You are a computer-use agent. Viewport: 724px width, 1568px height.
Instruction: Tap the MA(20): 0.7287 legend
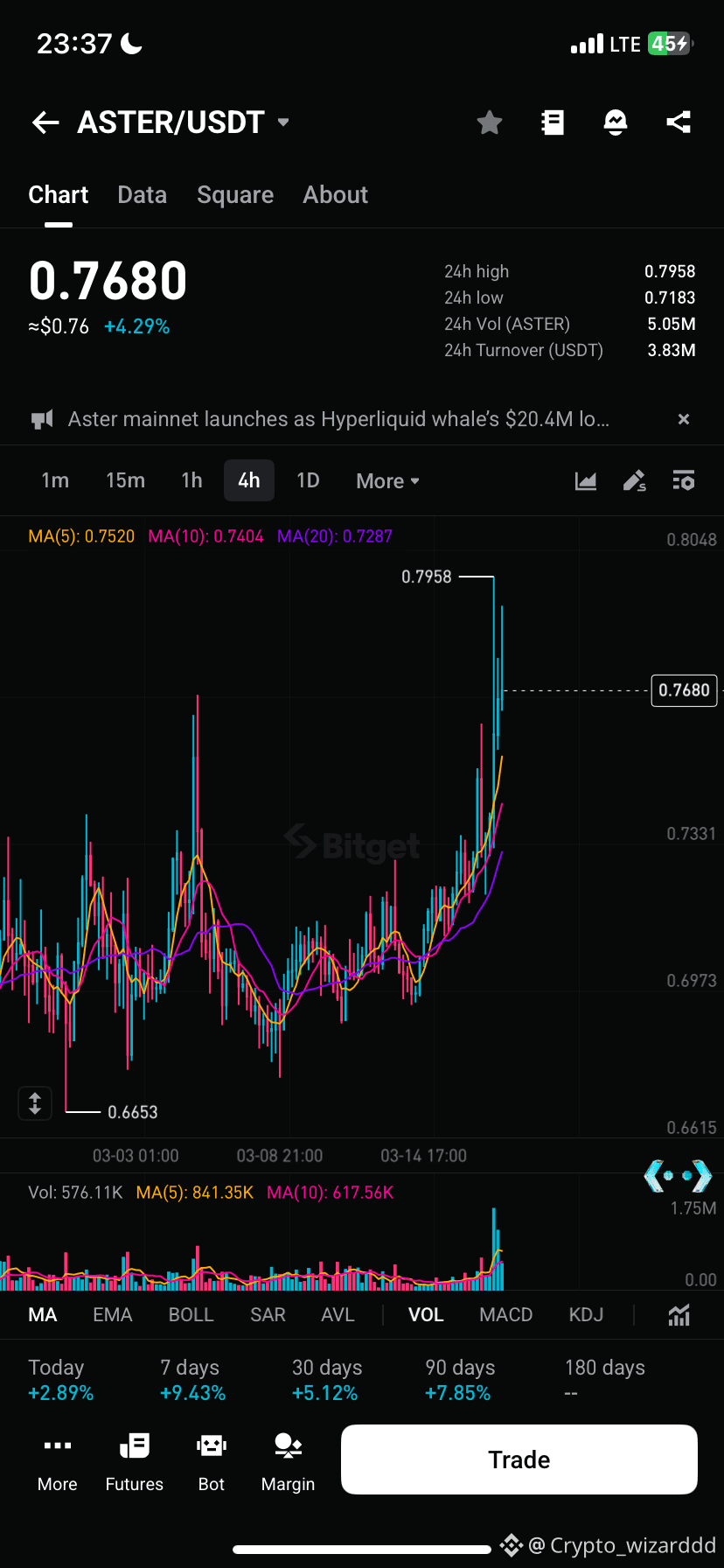(x=335, y=536)
